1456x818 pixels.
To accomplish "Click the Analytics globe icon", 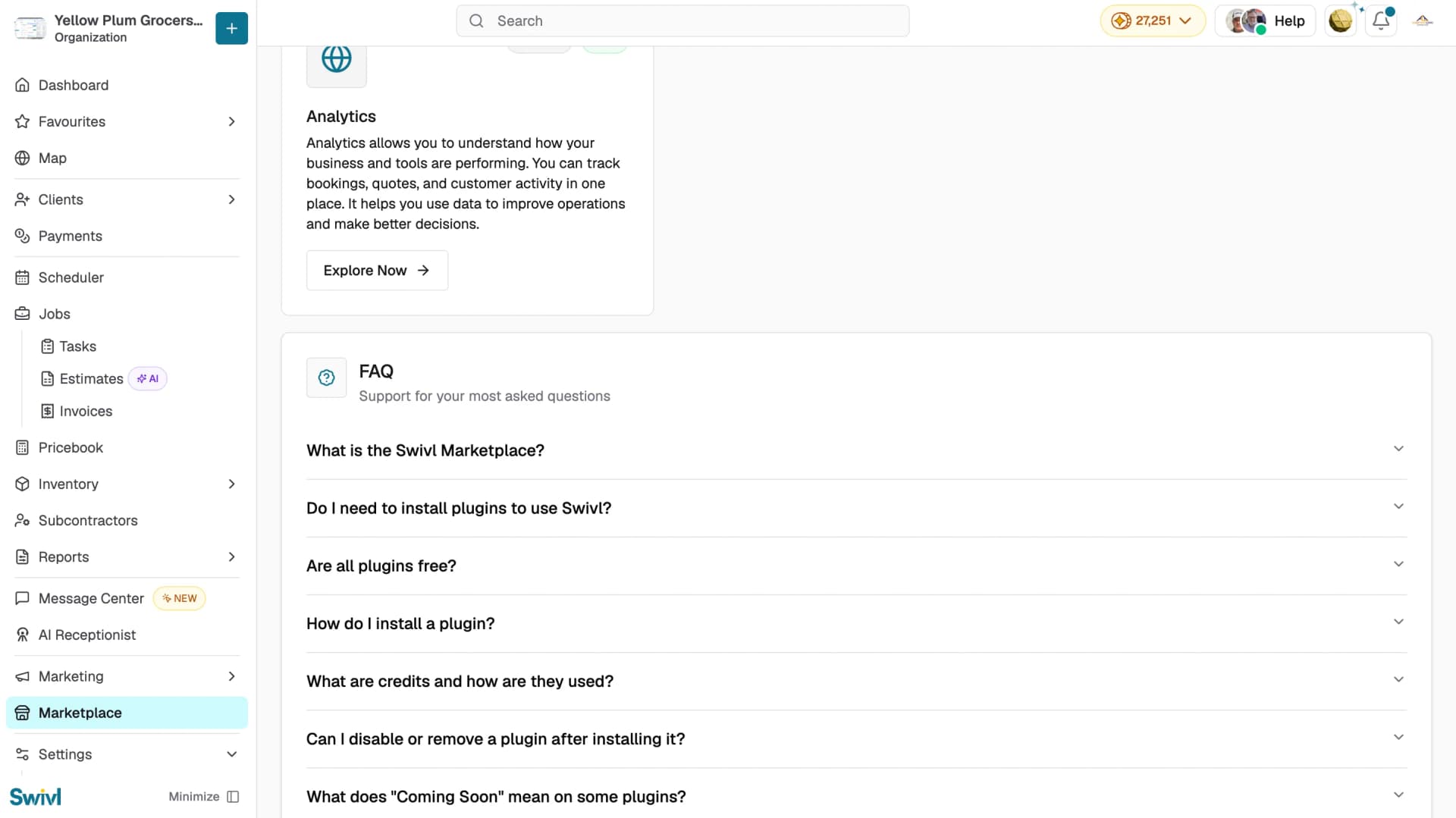I will (x=337, y=58).
